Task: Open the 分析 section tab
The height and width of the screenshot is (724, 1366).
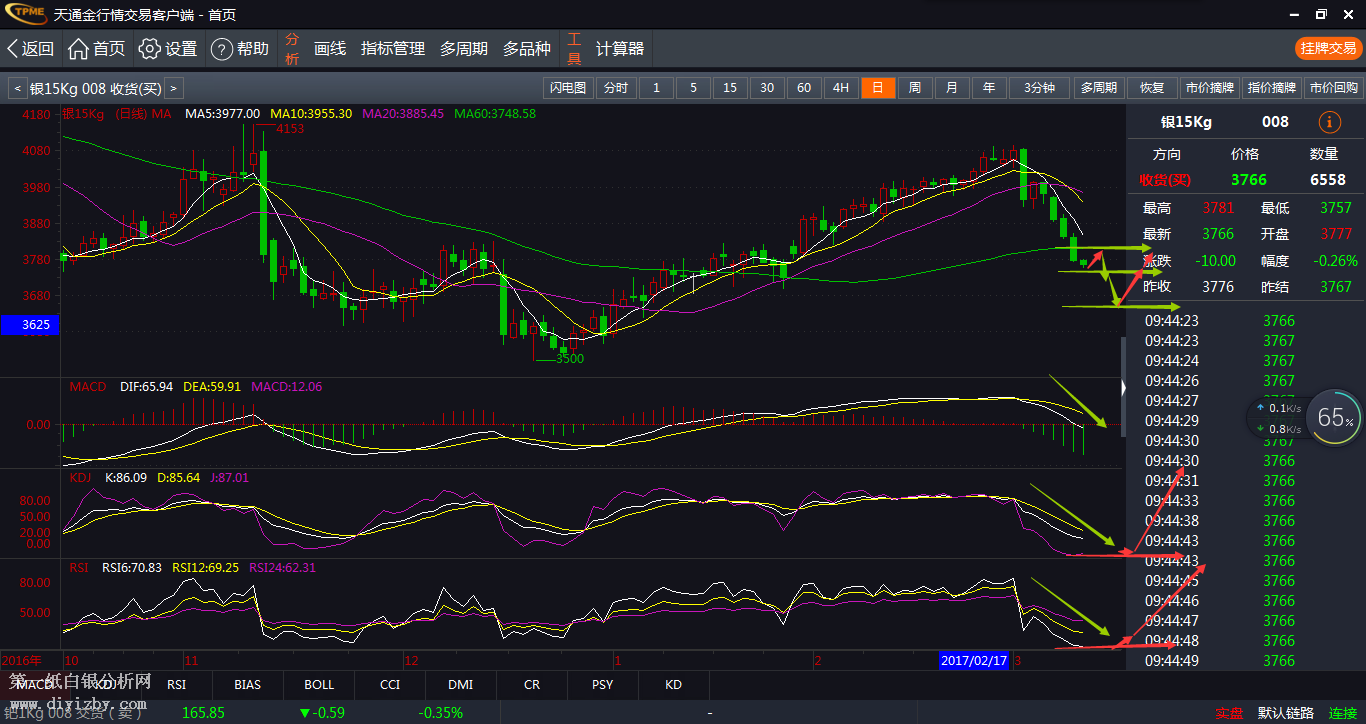Action: pyautogui.click(x=292, y=49)
